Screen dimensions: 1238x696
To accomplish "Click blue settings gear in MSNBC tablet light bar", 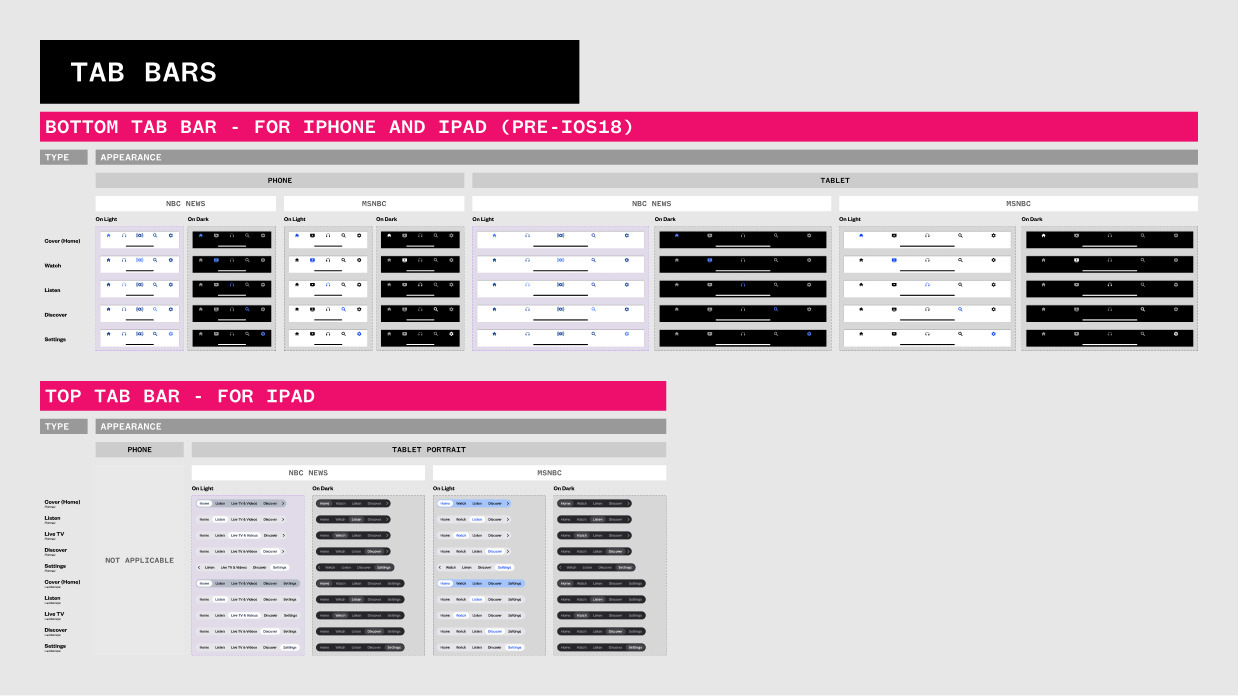I will (x=993, y=333).
